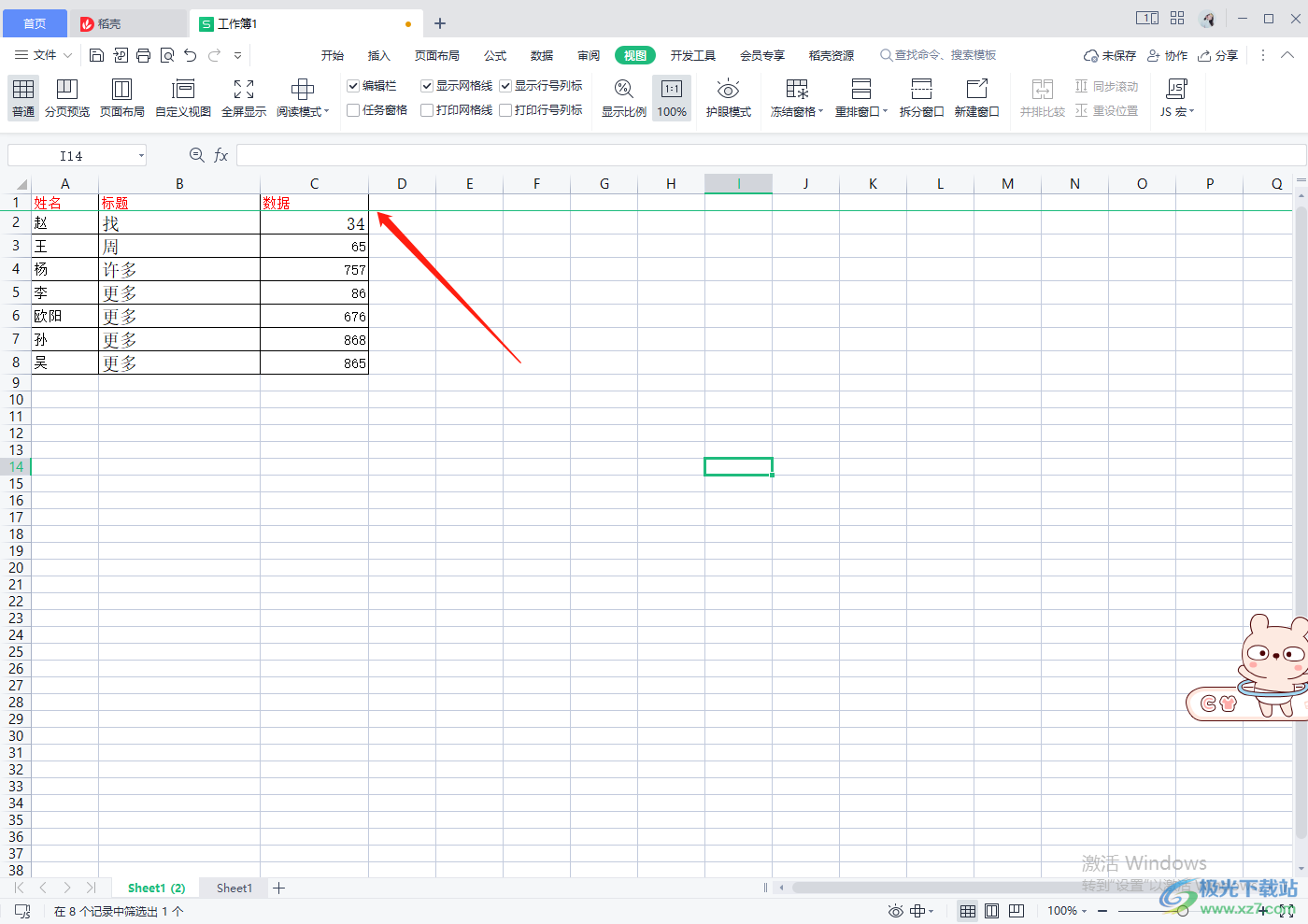Expand Reading Mode (阅读模式) dropdown arrow
The height and width of the screenshot is (924, 1308).
click(x=326, y=112)
